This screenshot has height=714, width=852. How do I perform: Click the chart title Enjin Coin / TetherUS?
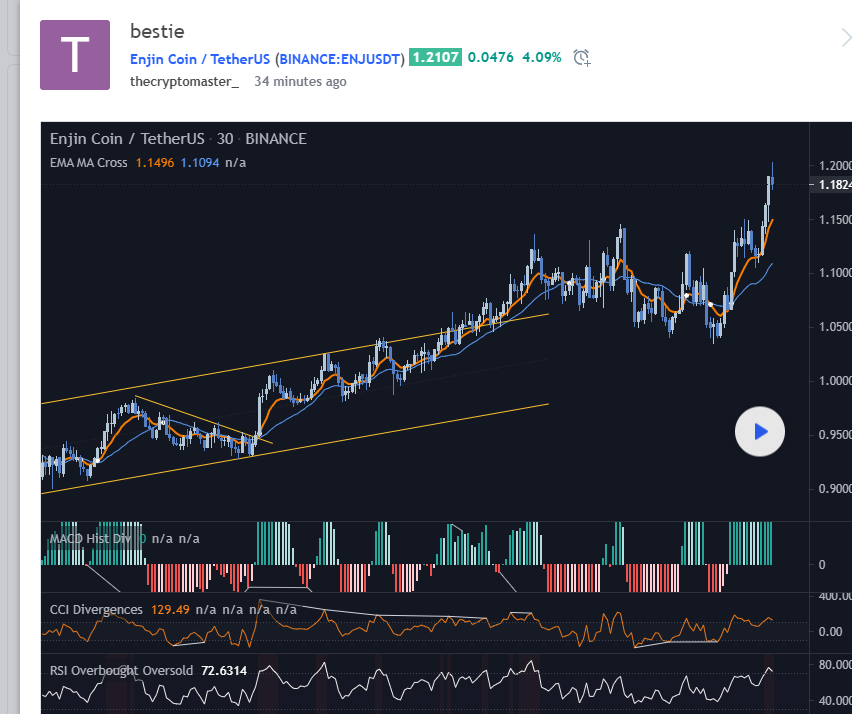(127, 139)
